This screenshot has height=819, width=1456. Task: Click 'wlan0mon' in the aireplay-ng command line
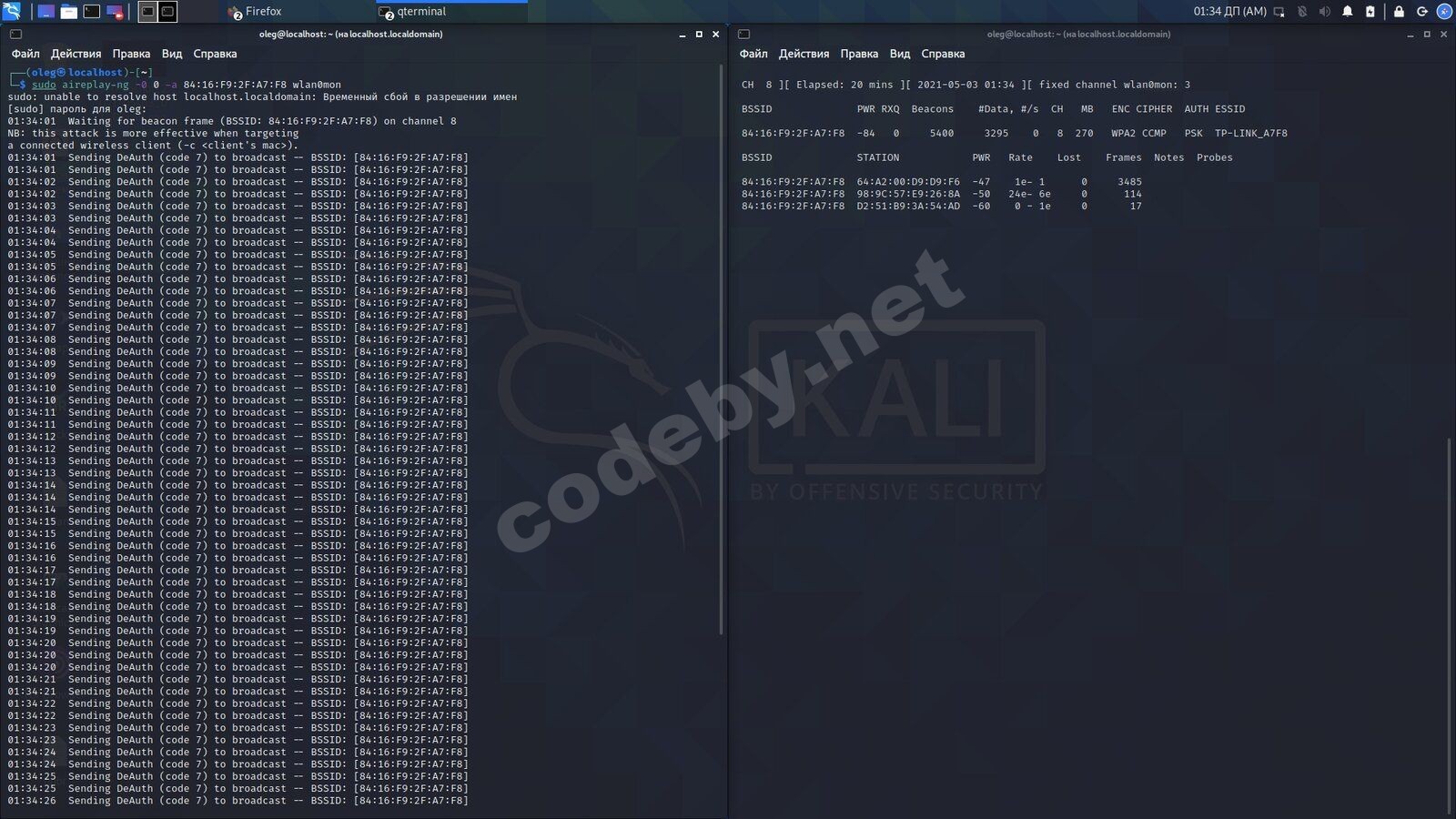point(317,85)
